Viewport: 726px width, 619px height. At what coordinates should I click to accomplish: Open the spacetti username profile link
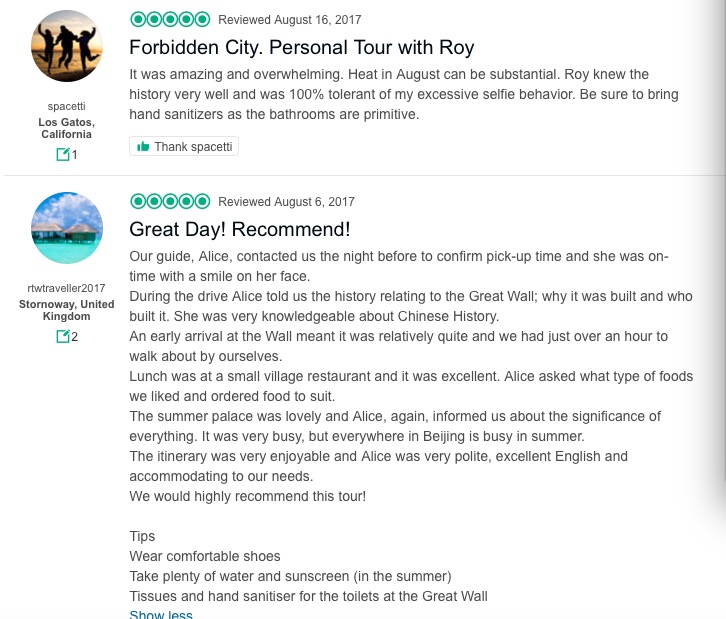coord(67,106)
